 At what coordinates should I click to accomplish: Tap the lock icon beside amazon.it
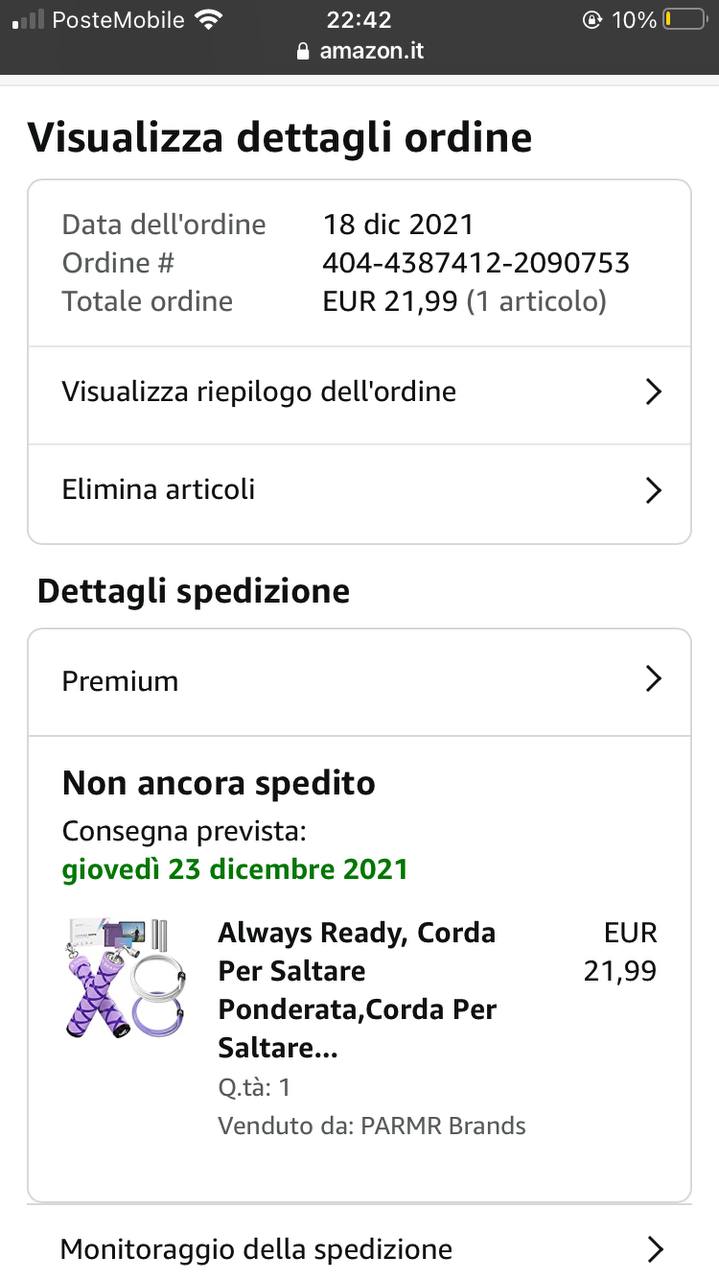point(304,51)
